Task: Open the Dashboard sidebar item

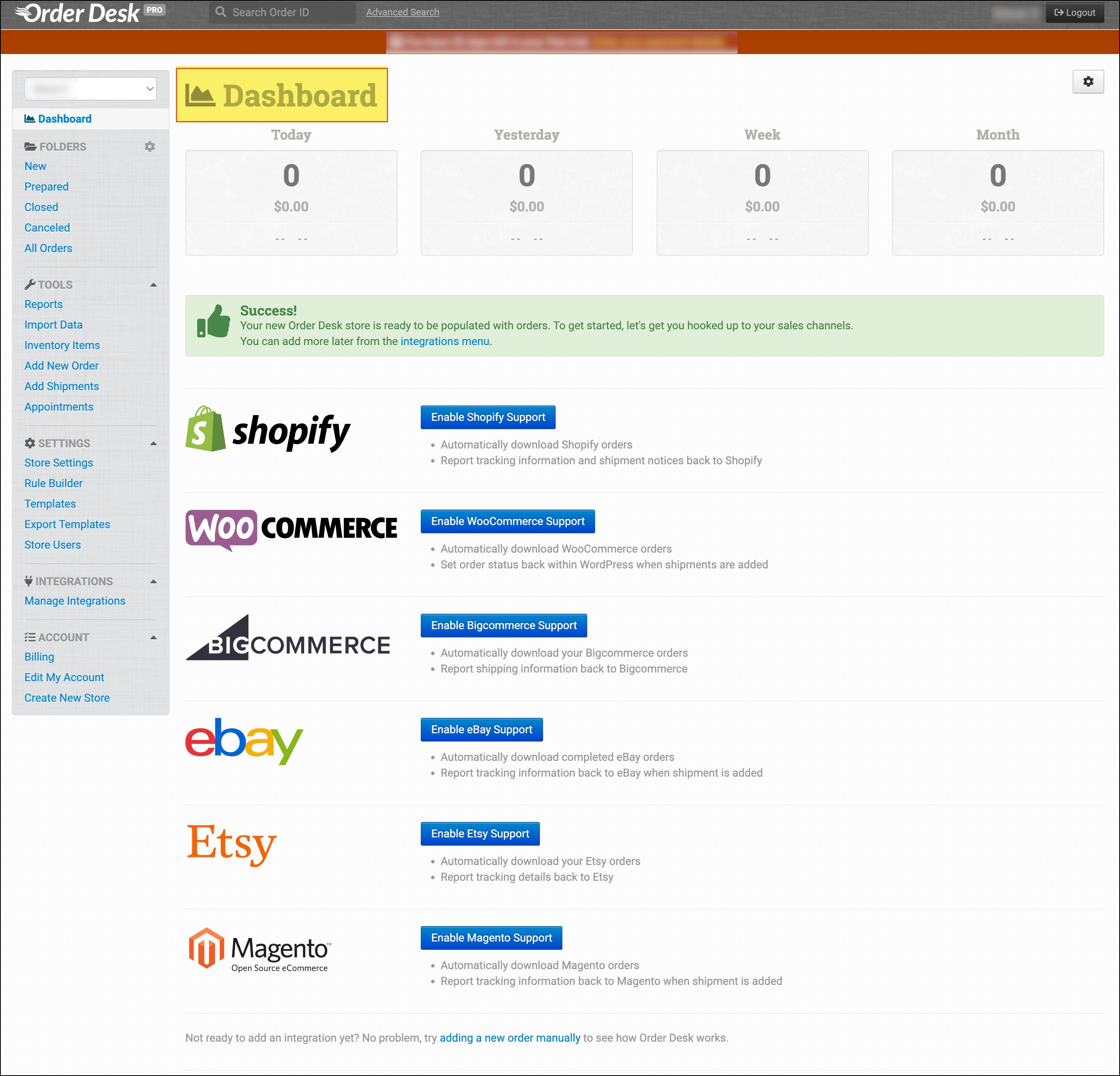Action: click(64, 119)
